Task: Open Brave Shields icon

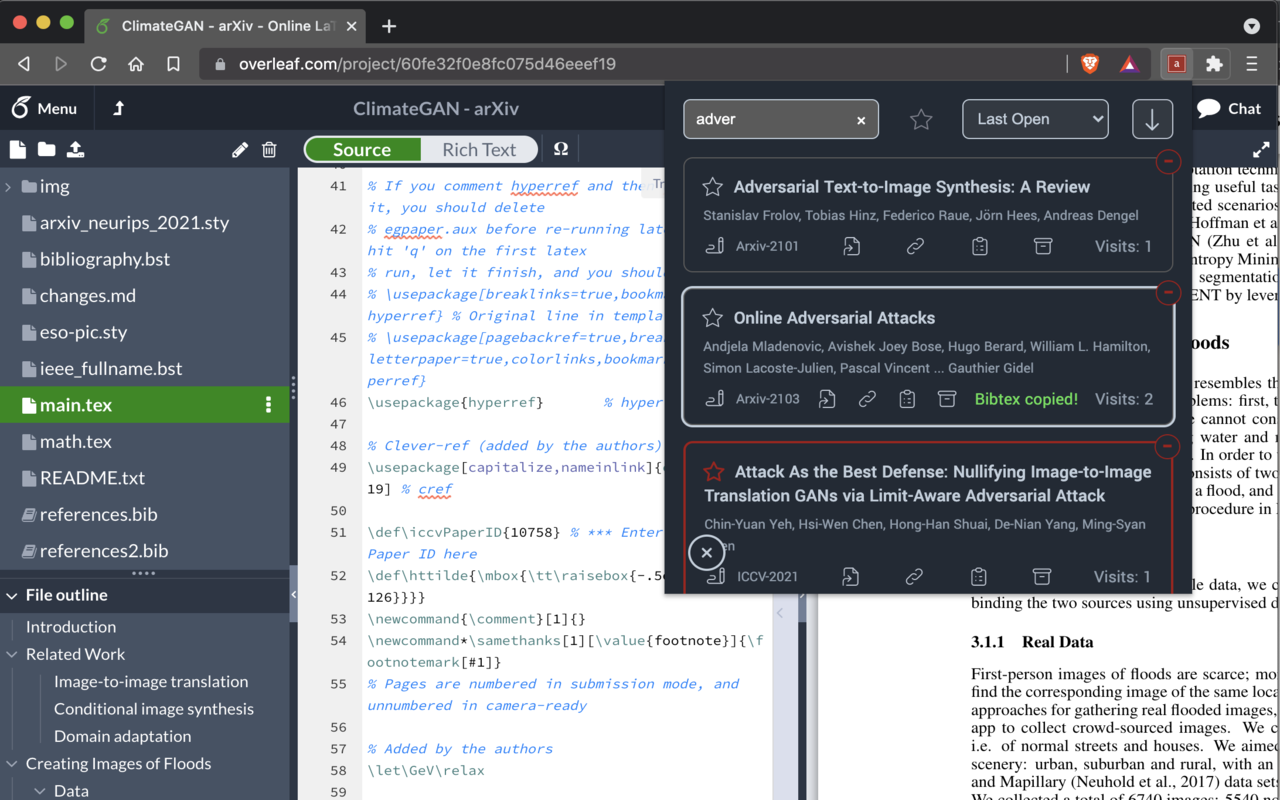Action: click(x=1090, y=64)
